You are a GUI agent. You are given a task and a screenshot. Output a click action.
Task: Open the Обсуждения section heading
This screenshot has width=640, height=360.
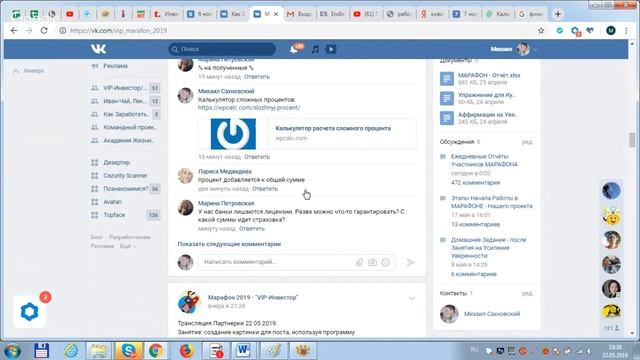[457, 142]
